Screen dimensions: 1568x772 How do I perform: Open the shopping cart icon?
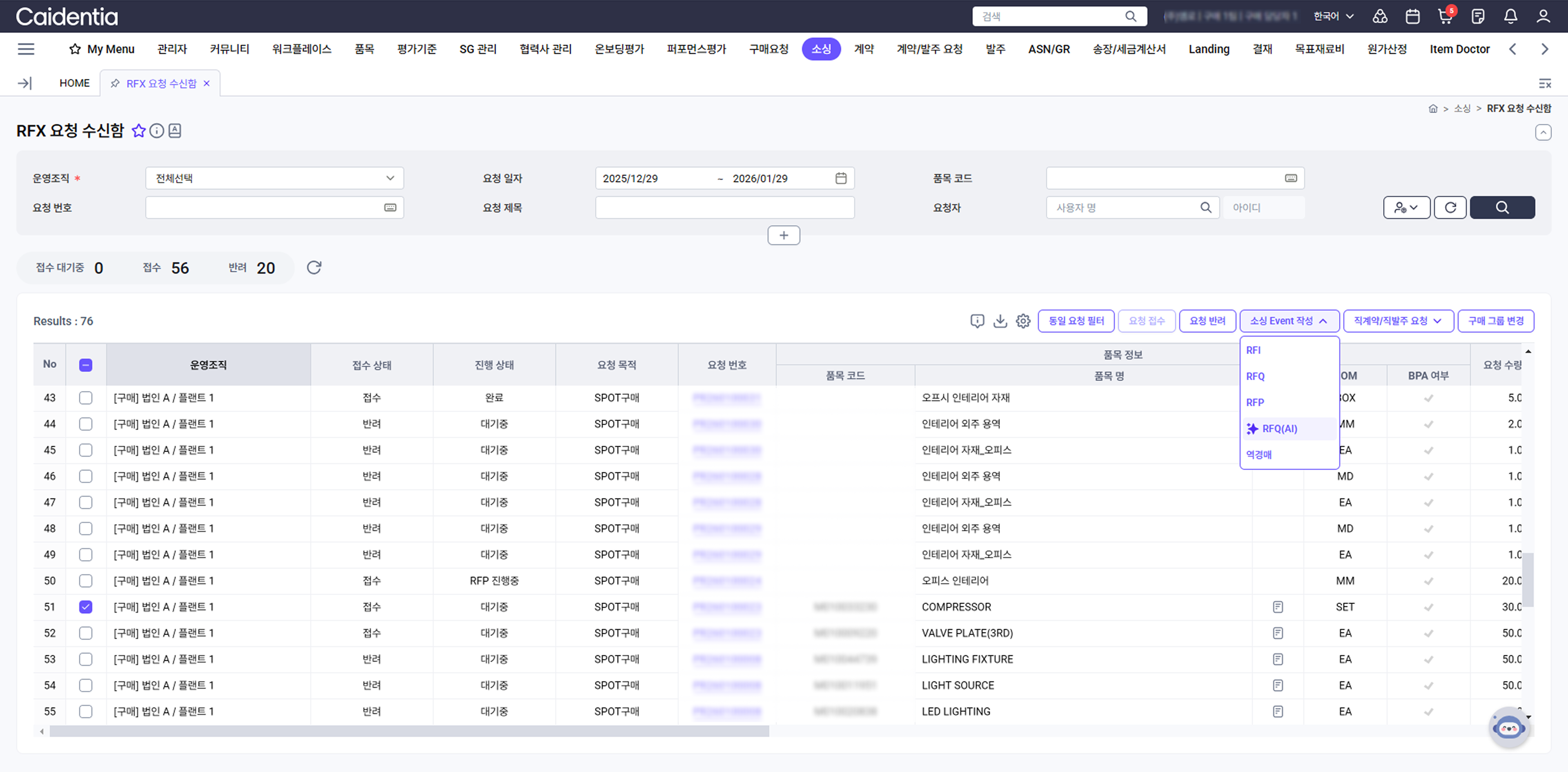(x=1444, y=16)
